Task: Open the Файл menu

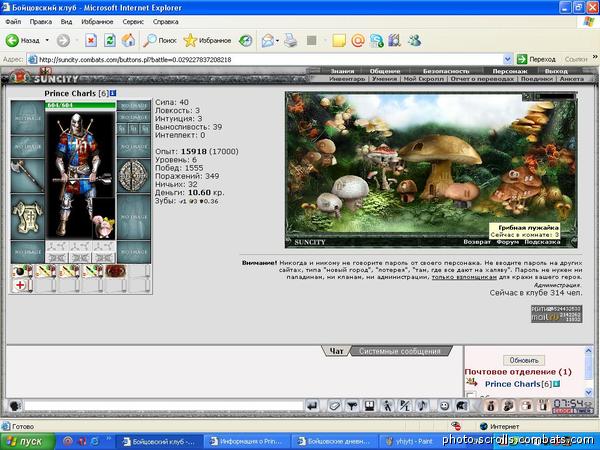Action: pos(13,22)
